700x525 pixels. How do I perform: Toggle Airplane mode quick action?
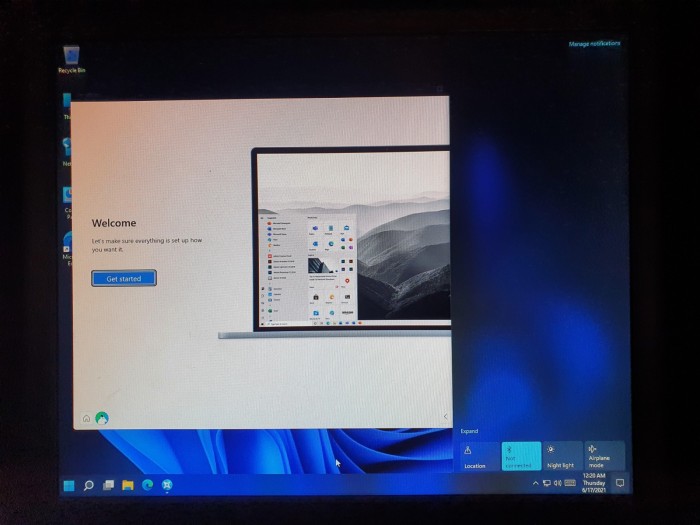tap(604, 456)
